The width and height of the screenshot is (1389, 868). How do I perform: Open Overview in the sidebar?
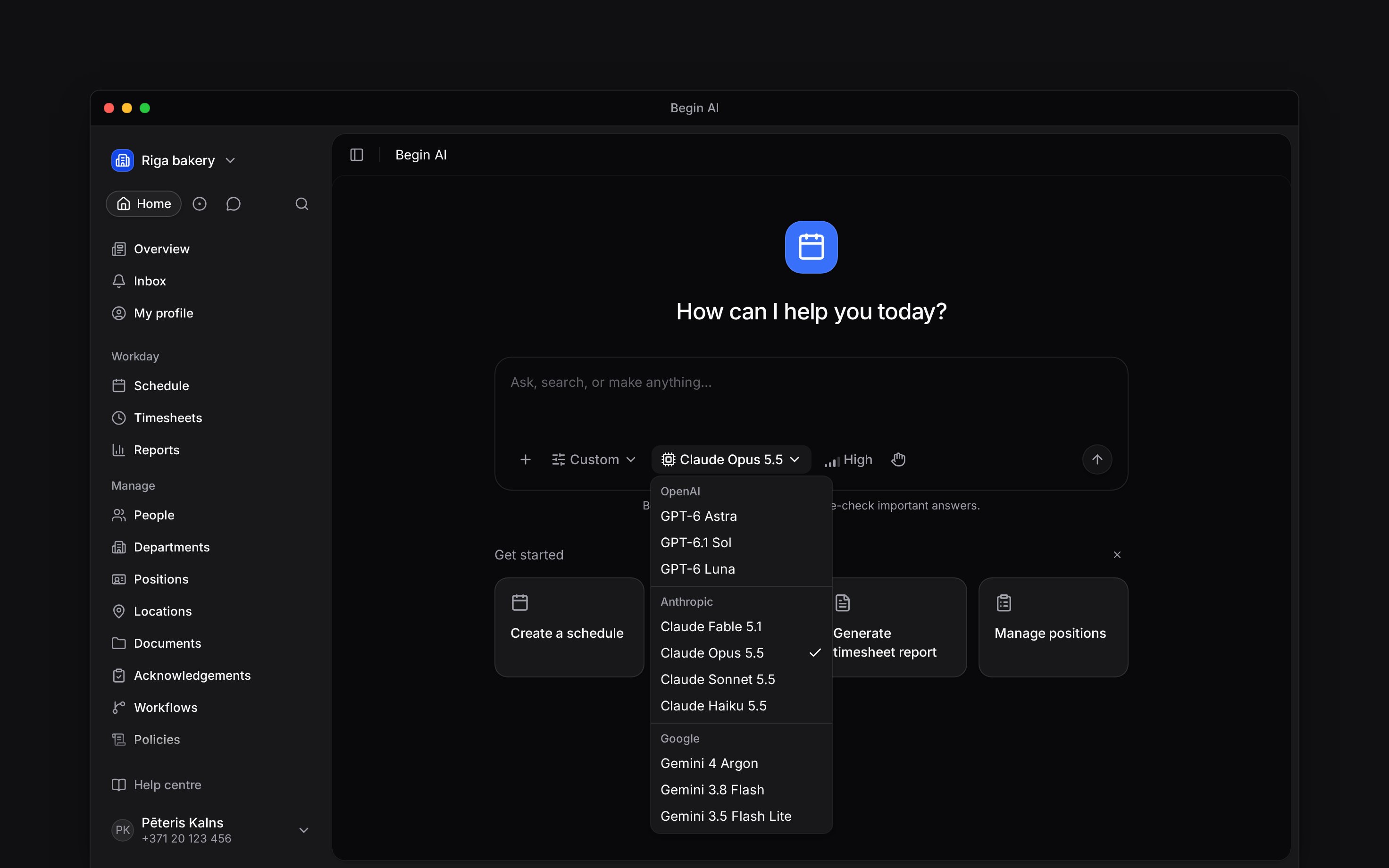pos(211,249)
